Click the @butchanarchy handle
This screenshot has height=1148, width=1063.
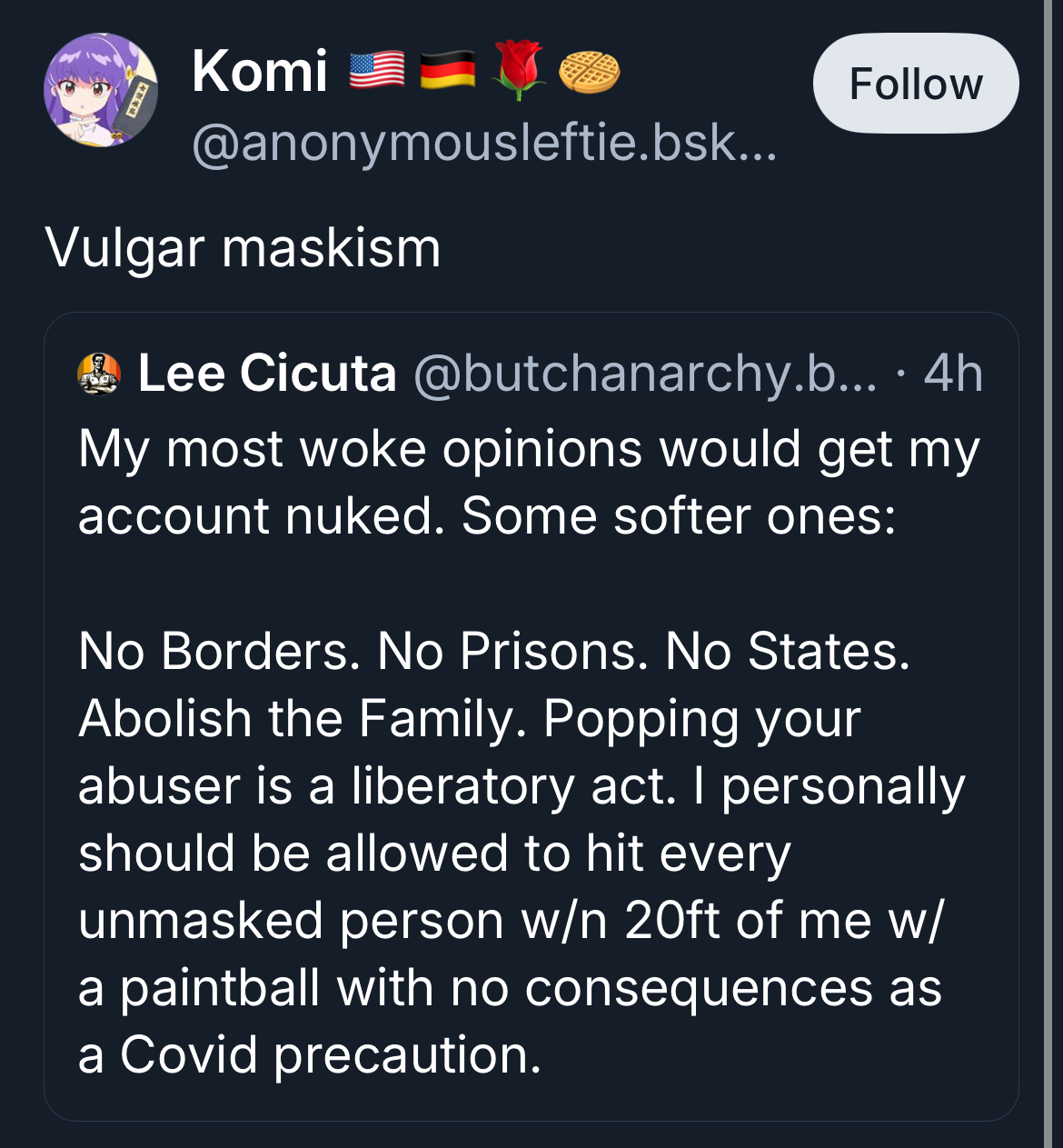(x=645, y=374)
